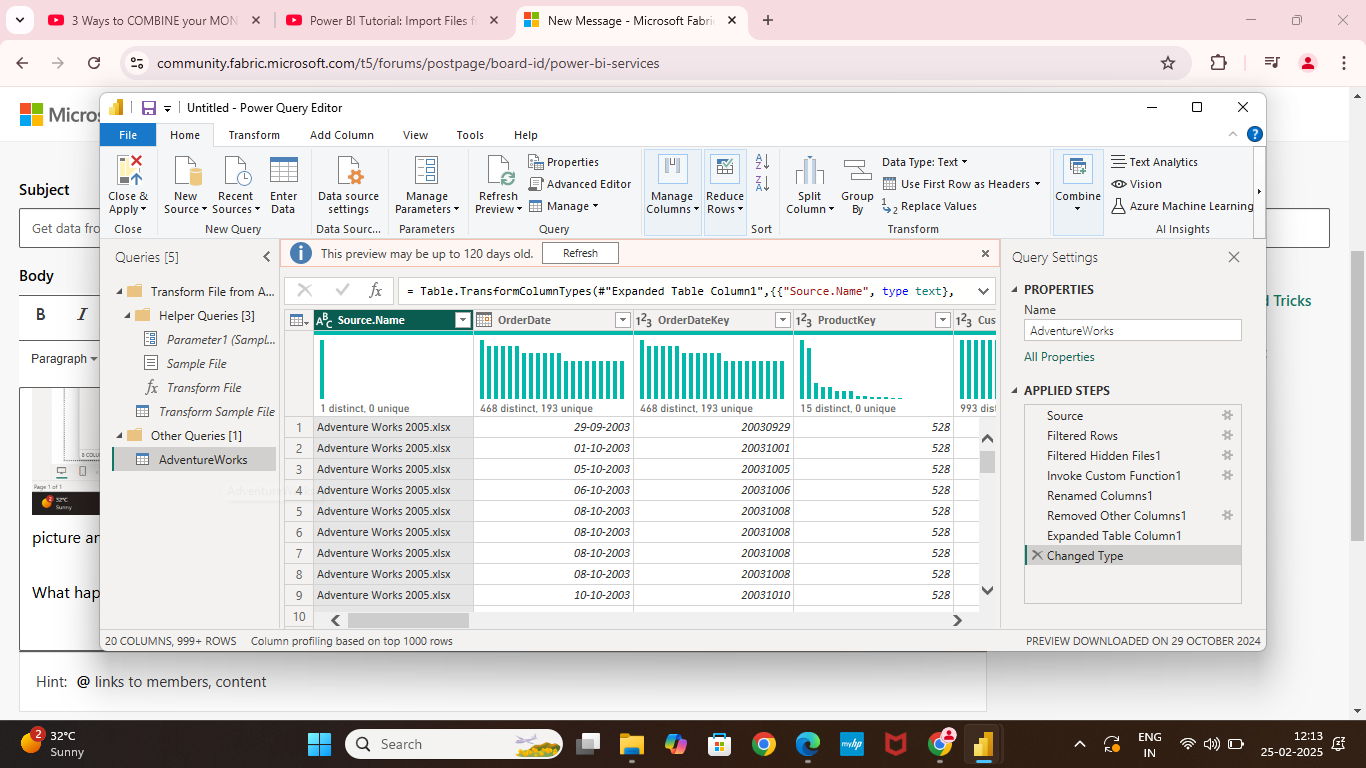This screenshot has height=768, width=1366.
Task: Select the View ribbon tab
Action: 415,135
